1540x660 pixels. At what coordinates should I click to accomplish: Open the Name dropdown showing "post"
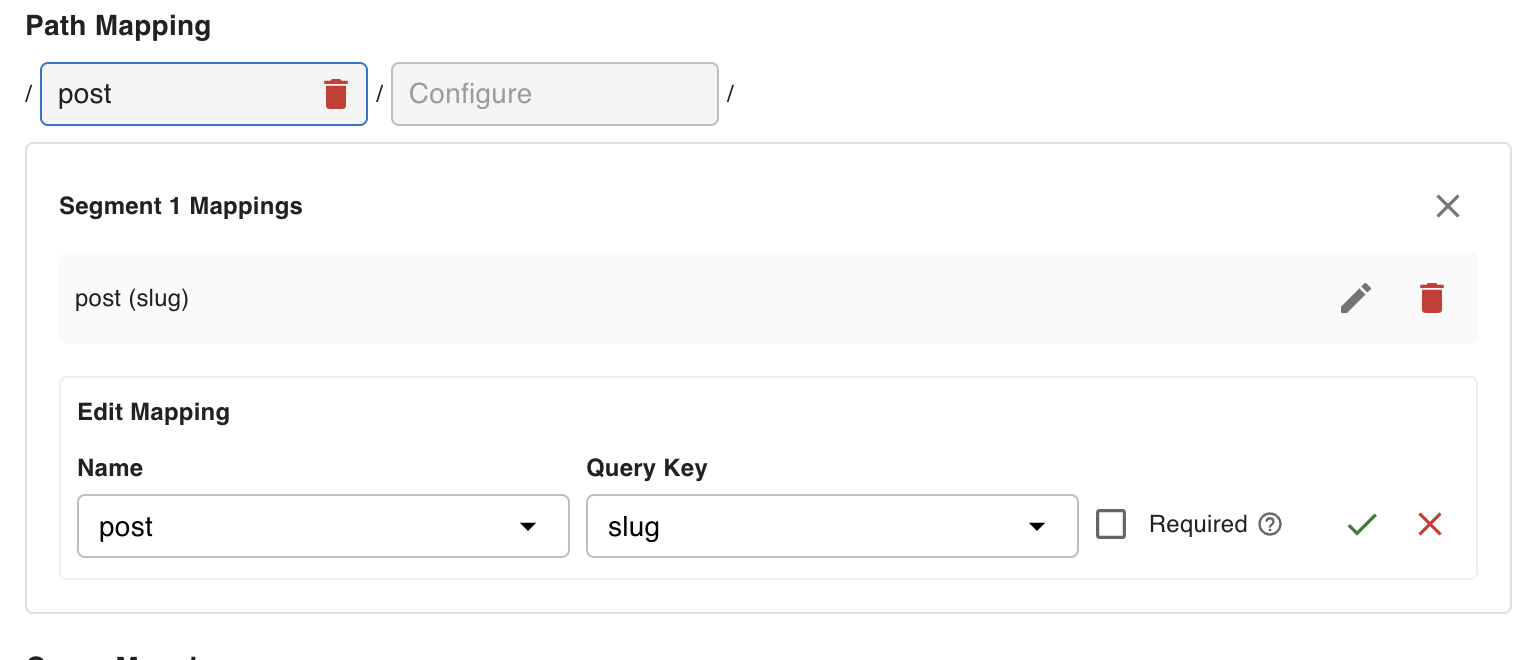point(300,526)
